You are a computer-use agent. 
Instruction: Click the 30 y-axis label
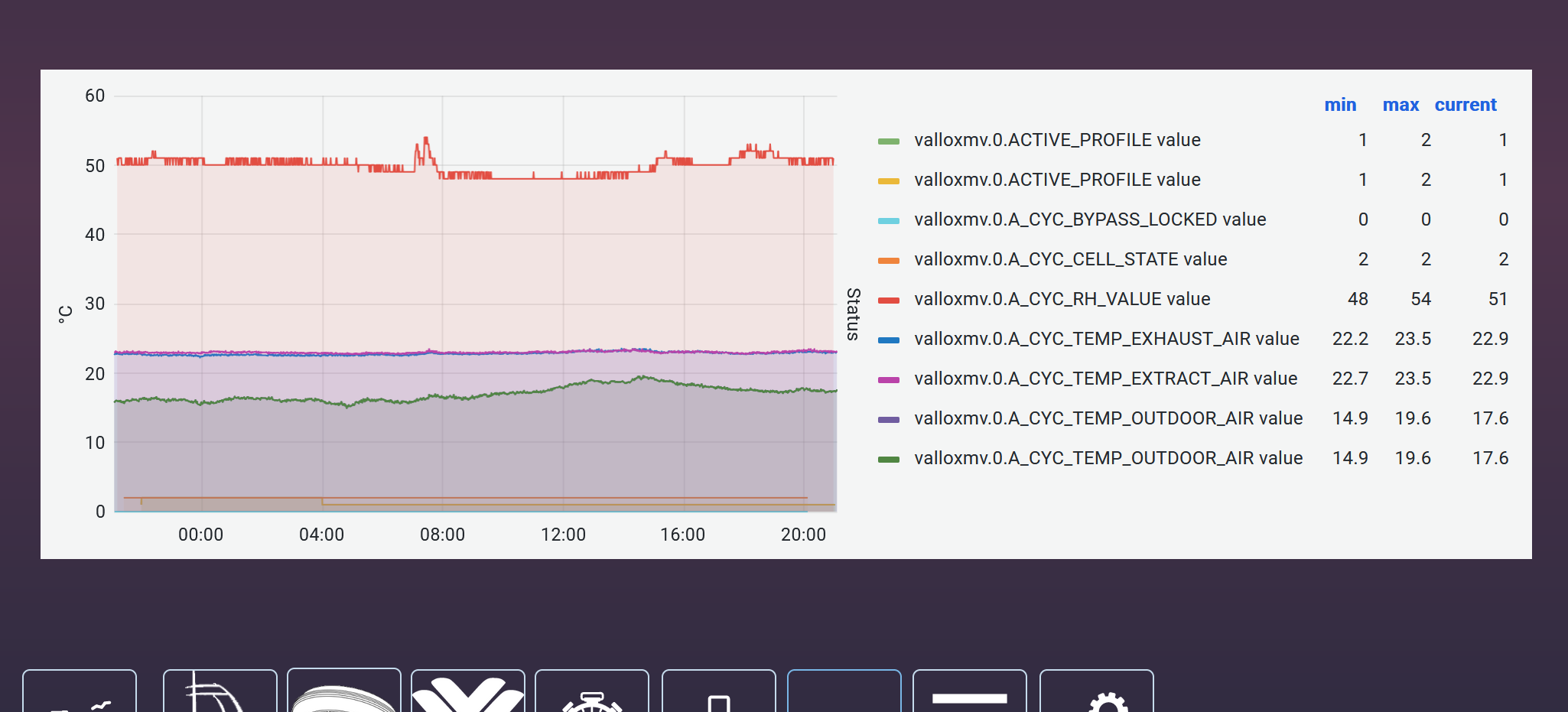(95, 304)
